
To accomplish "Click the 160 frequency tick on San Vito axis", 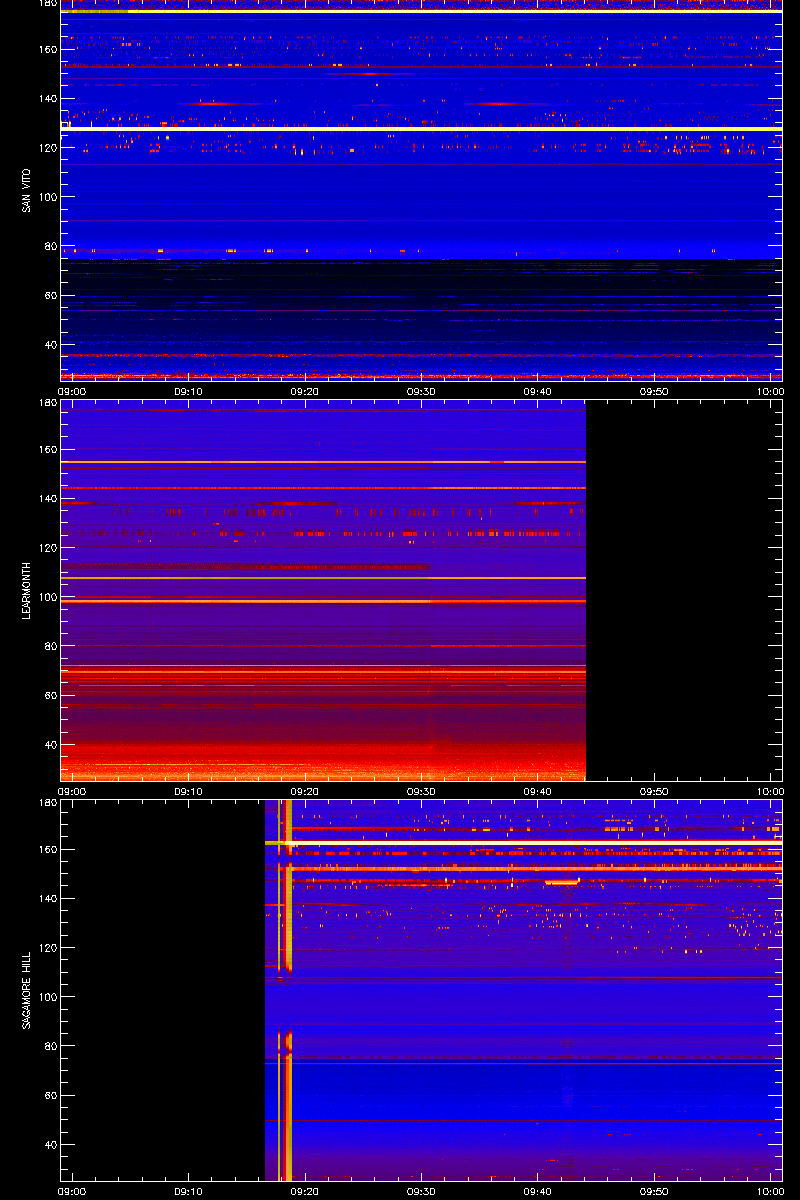I will coord(47,50).
